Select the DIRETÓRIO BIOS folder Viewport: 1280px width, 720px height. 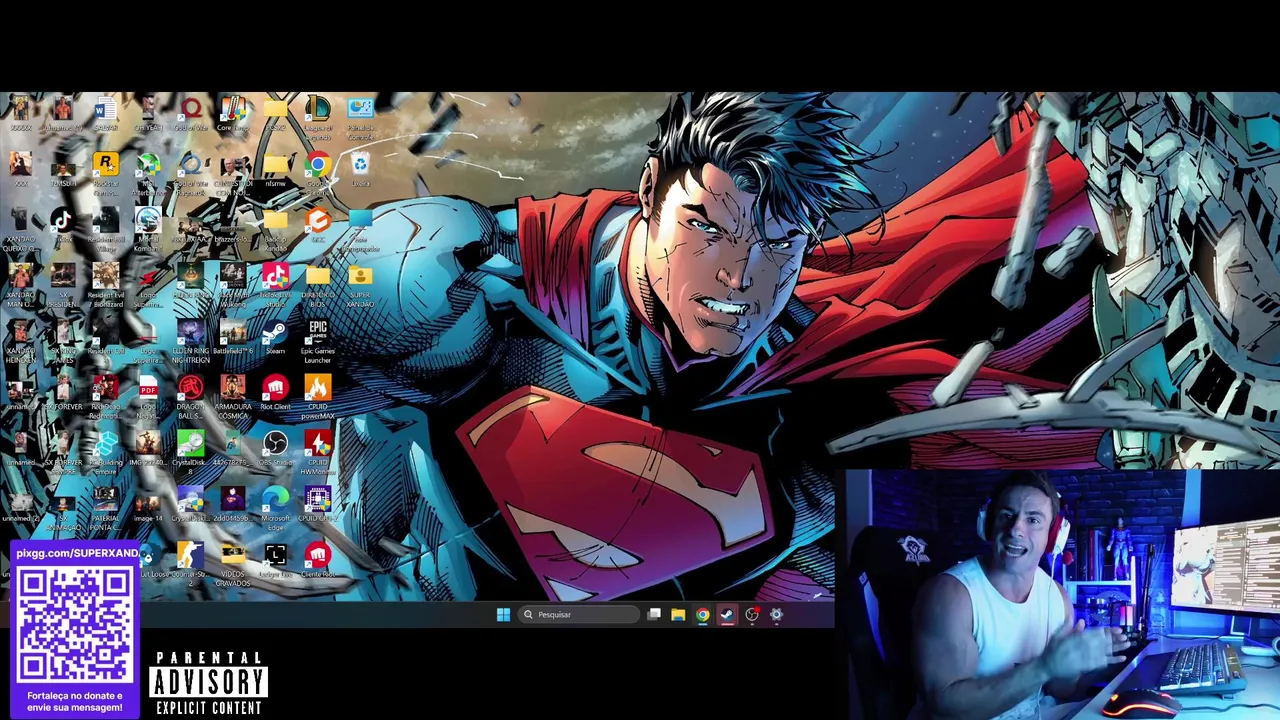(x=318, y=286)
